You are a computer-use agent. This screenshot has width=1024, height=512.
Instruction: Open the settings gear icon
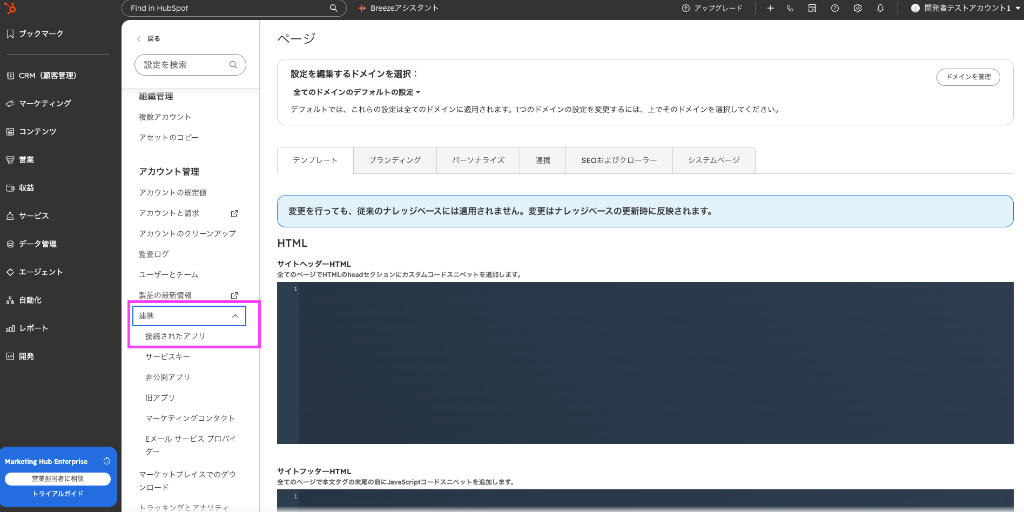(857, 8)
